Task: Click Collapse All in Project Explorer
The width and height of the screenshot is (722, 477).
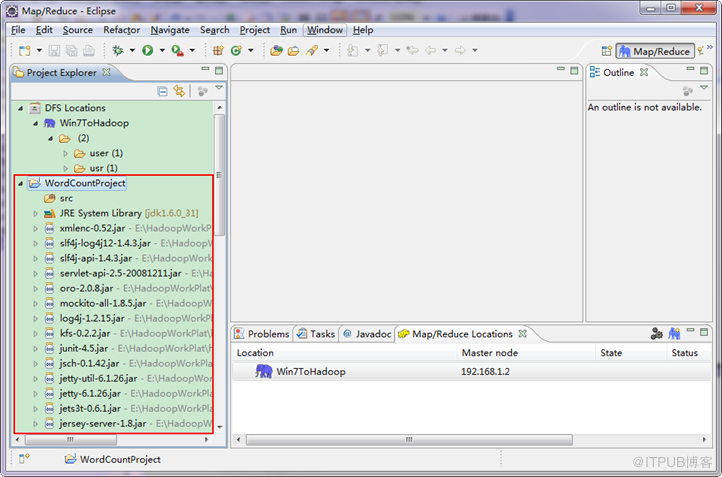Action: coord(162,91)
